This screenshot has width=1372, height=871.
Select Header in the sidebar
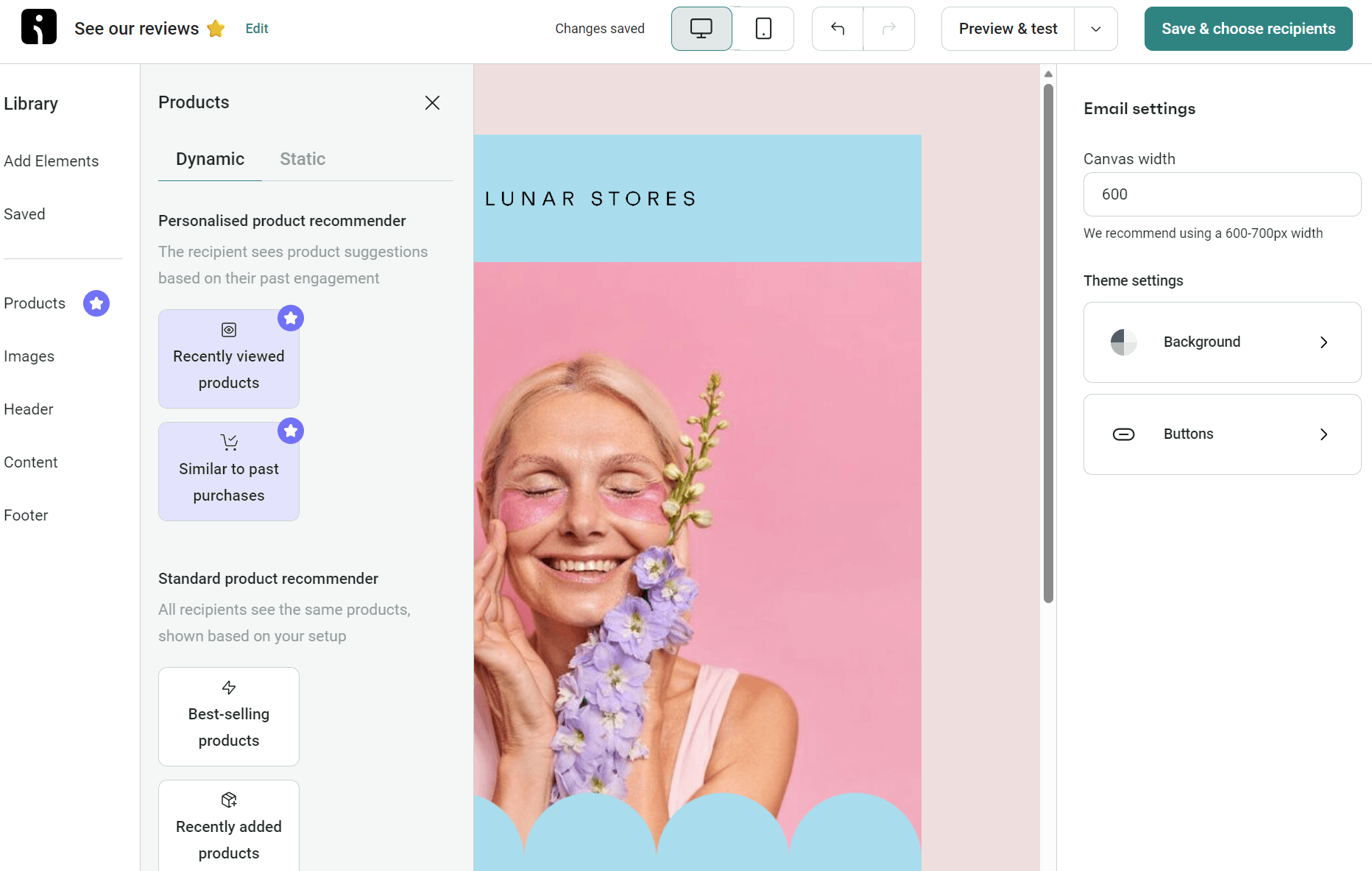(x=29, y=409)
